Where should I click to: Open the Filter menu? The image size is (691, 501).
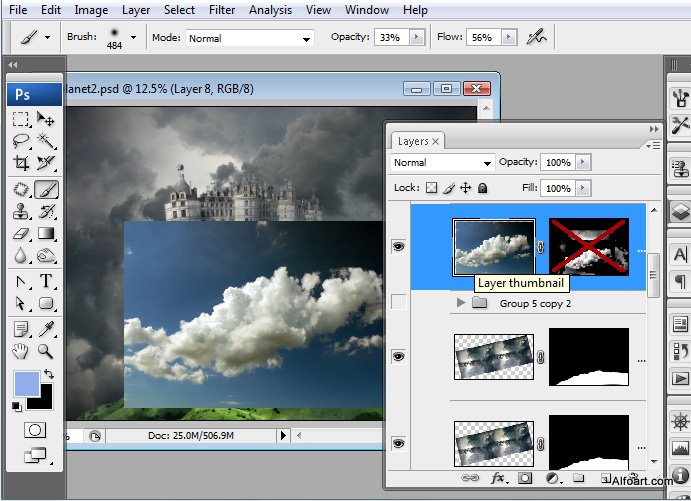coord(222,10)
